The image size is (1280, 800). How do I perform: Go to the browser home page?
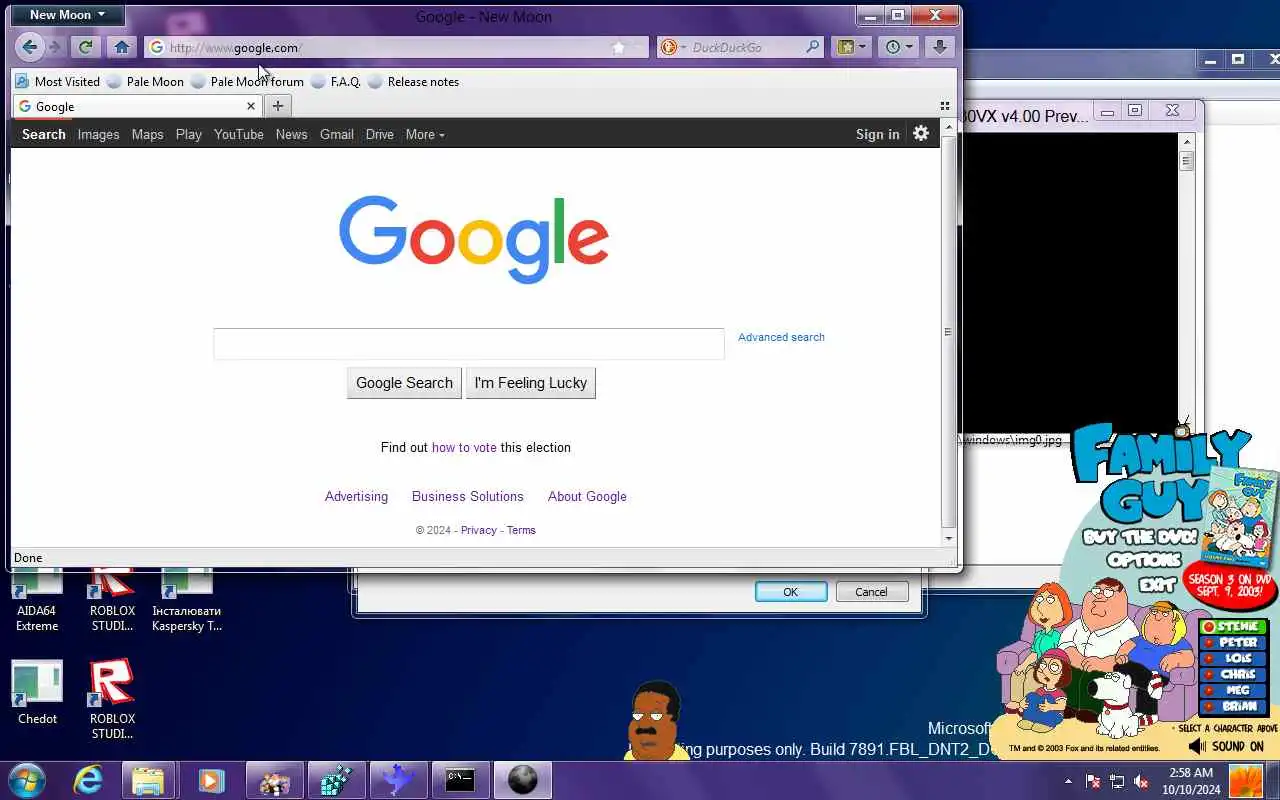pyautogui.click(x=121, y=47)
